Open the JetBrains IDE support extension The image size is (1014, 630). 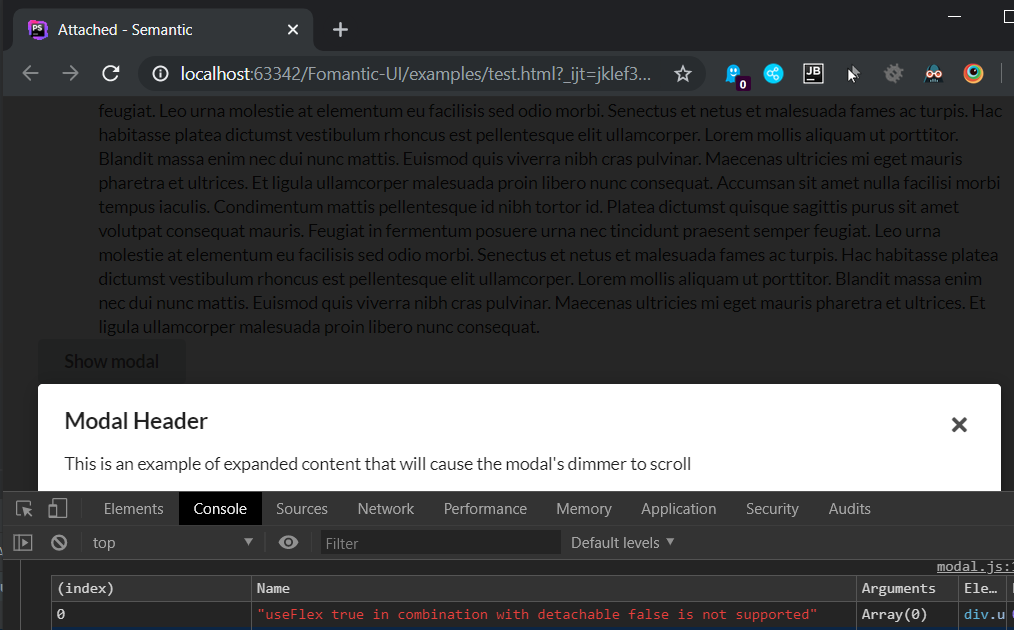click(x=813, y=74)
